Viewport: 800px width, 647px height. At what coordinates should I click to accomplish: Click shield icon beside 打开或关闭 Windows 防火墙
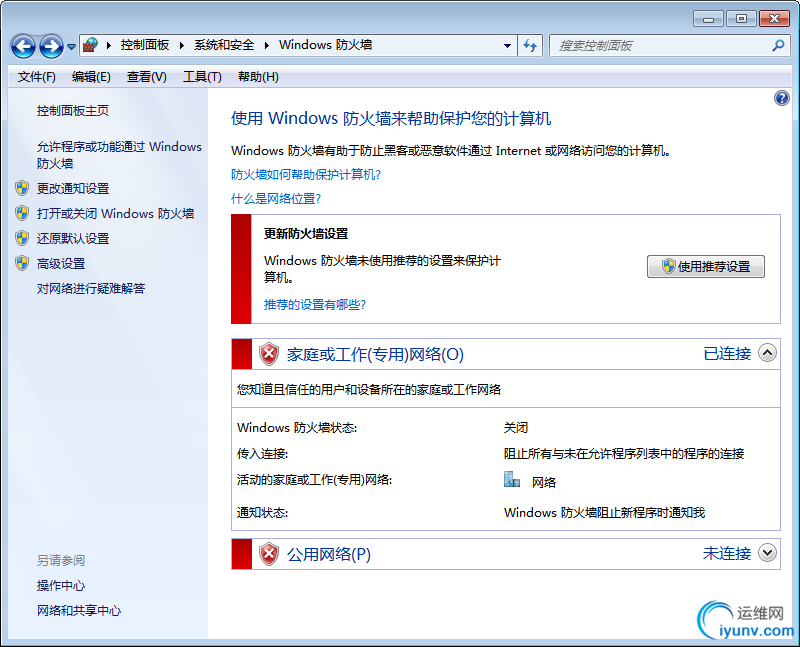(22, 213)
